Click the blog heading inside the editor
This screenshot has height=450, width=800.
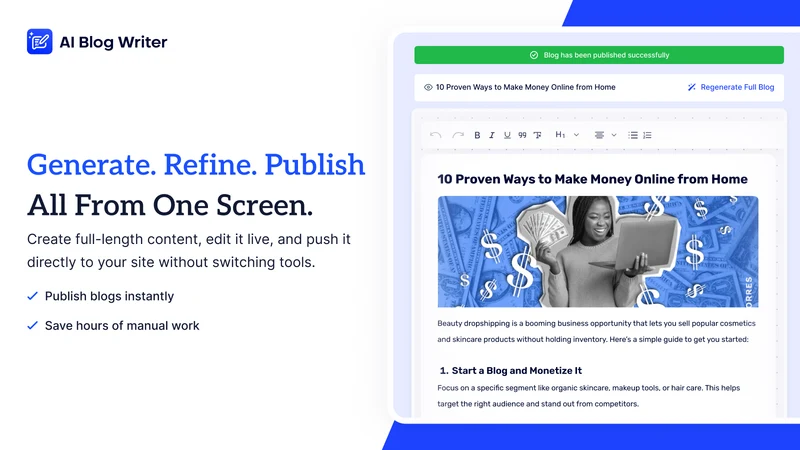coord(592,179)
